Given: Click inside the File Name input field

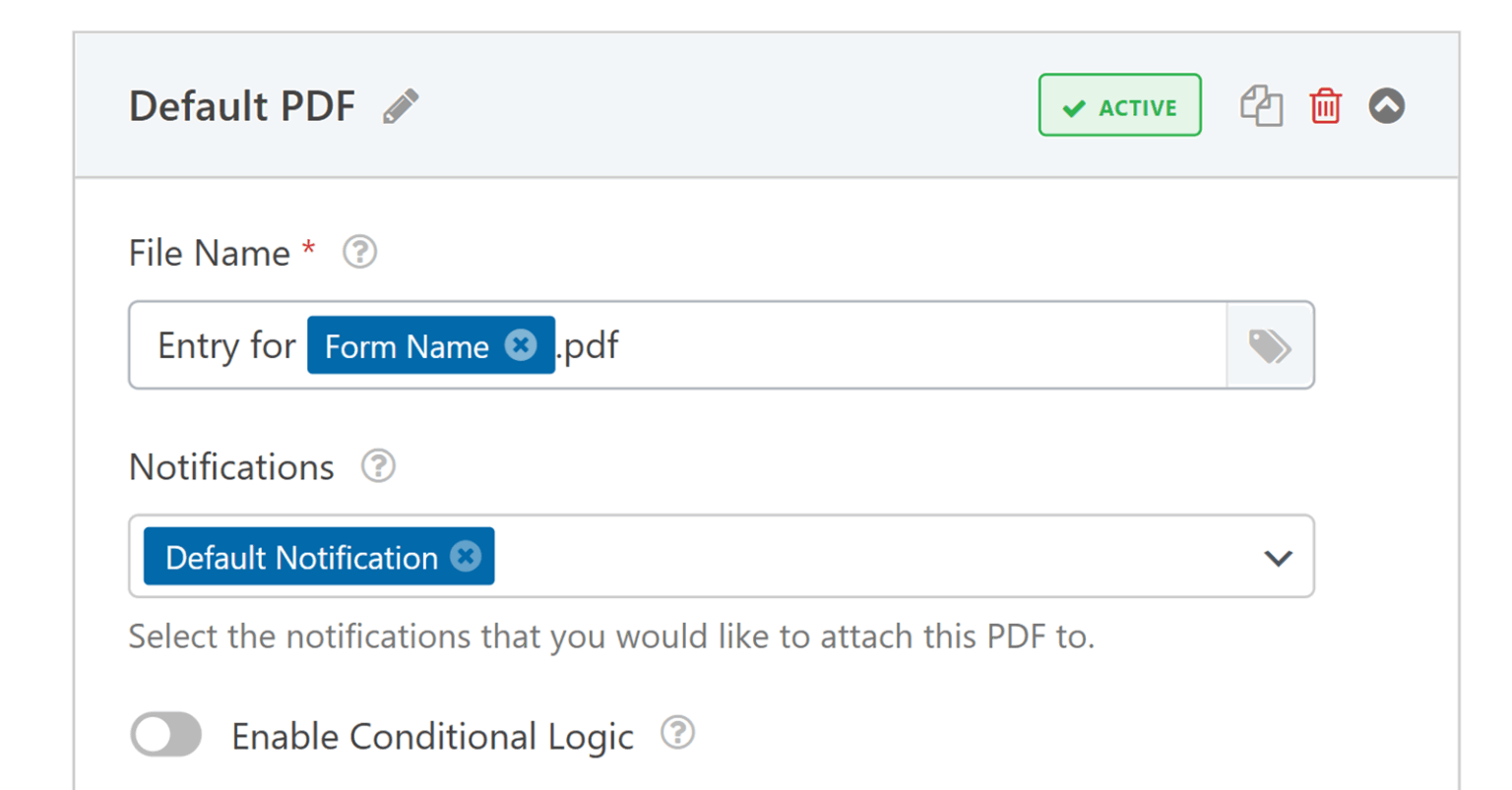Looking at the screenshot, I should 787,345.
